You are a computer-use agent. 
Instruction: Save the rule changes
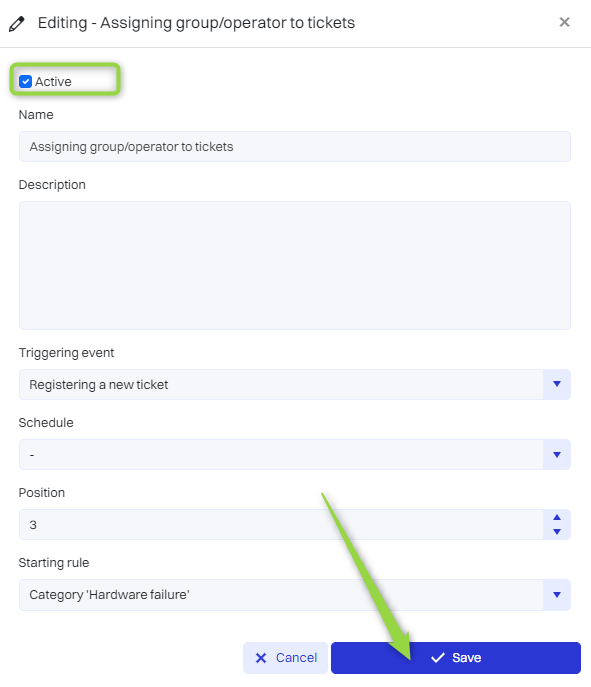click(x=456, y=658)
